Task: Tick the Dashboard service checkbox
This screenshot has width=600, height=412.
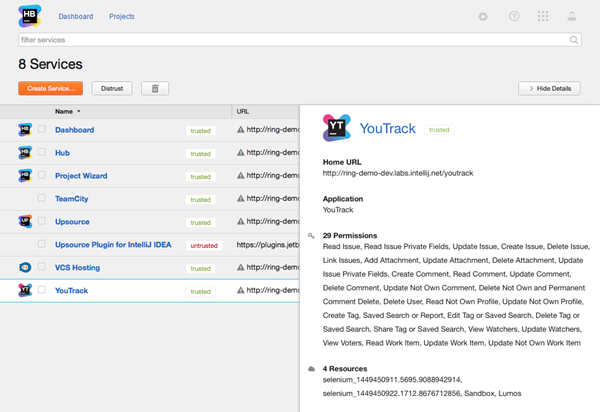Action: pyautogui.click(x=42, y=129)
